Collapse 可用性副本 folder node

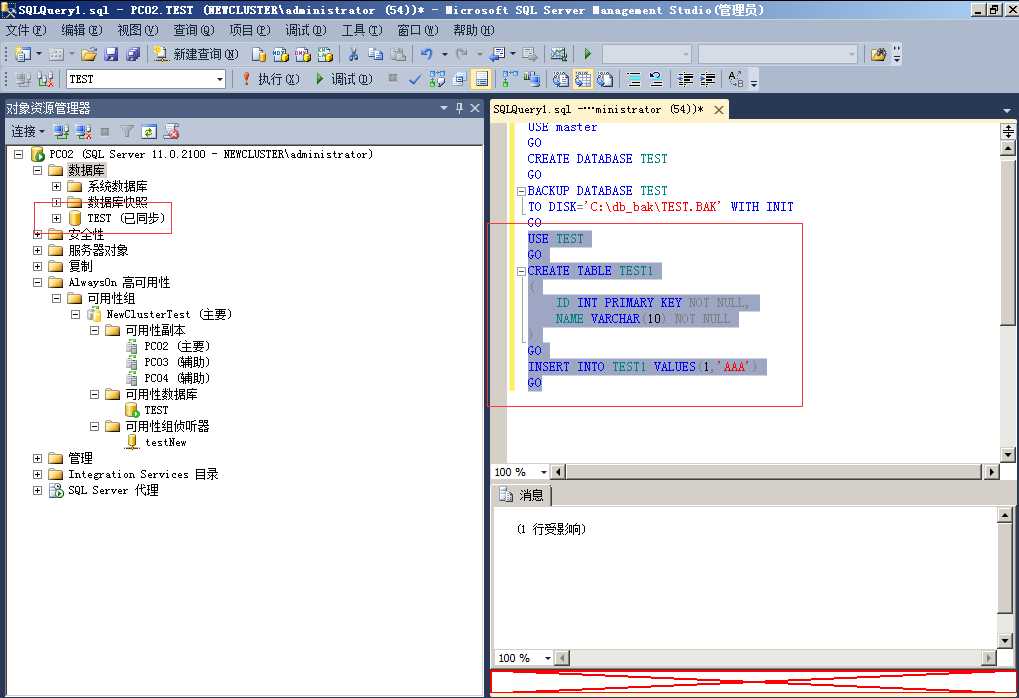click(94, 330)
